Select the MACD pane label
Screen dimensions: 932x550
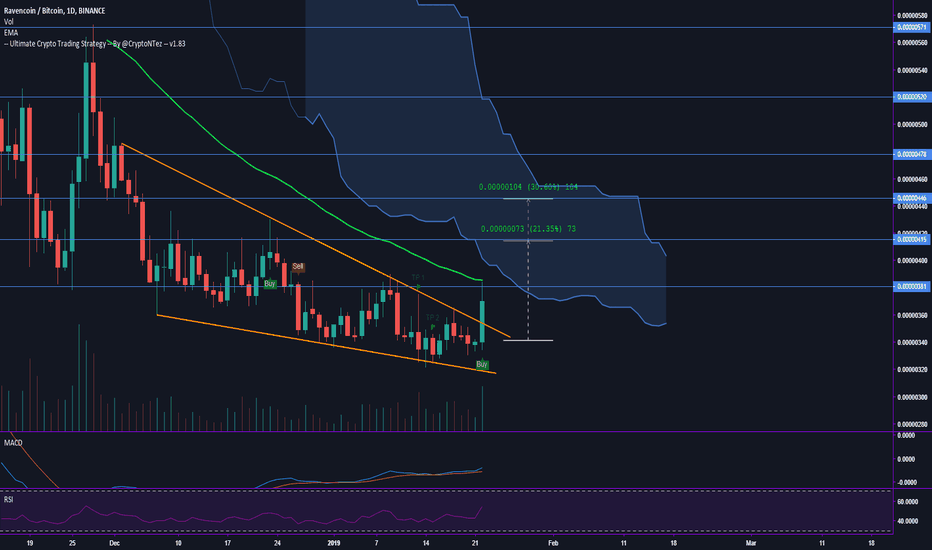pos(13,443)
